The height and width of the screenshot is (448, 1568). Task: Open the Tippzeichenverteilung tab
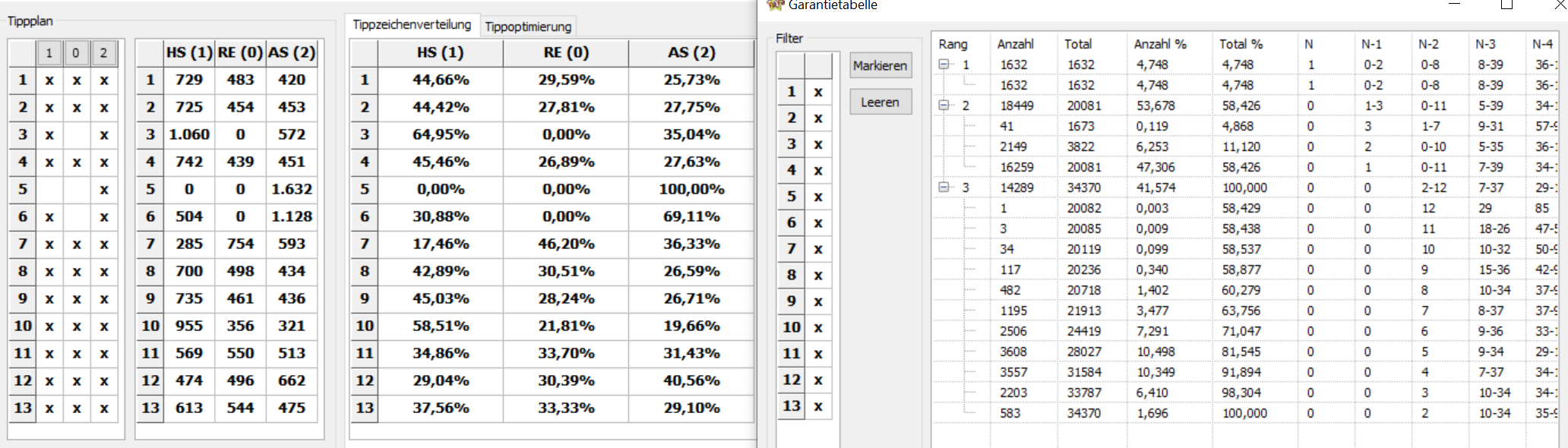[412, 24]
